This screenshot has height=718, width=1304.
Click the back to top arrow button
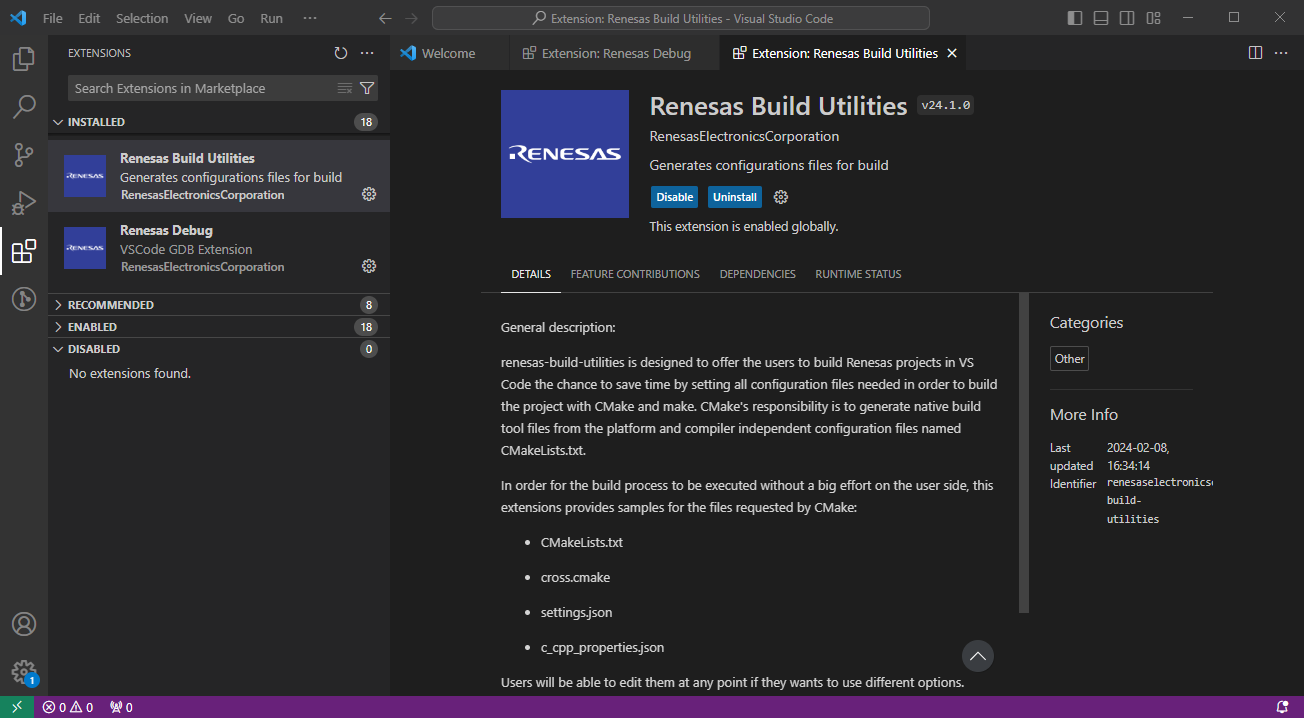coord(978,656)
